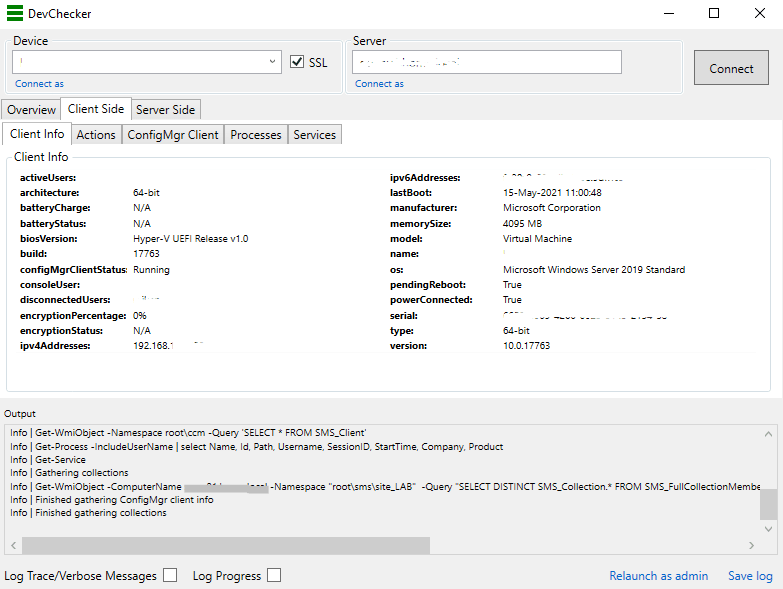Click the lastBoot value '15-May-2021 11:00:48'
This screenshot has height=589, width=783.
pos(552,193)
